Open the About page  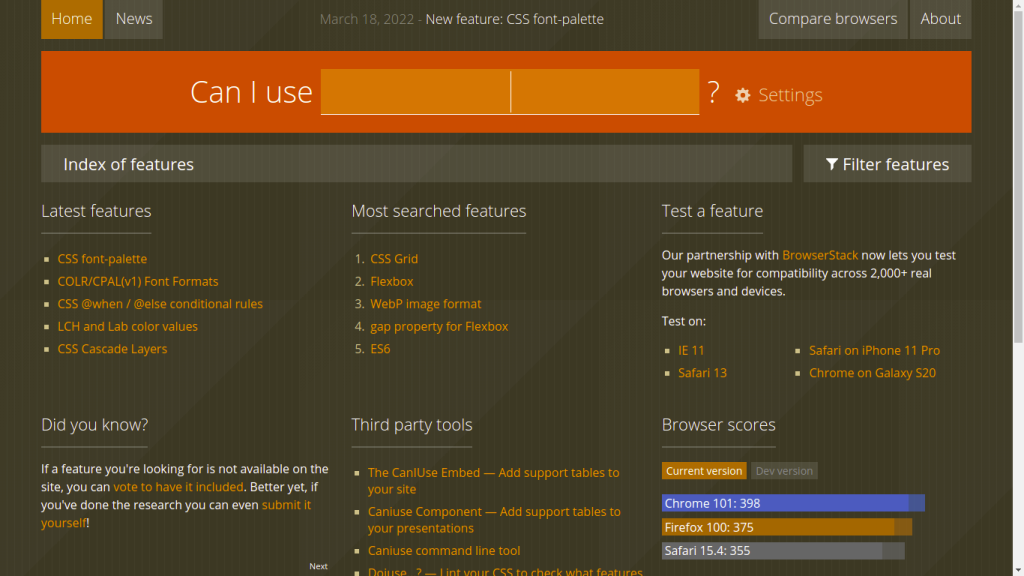click(x=940, y=19)
